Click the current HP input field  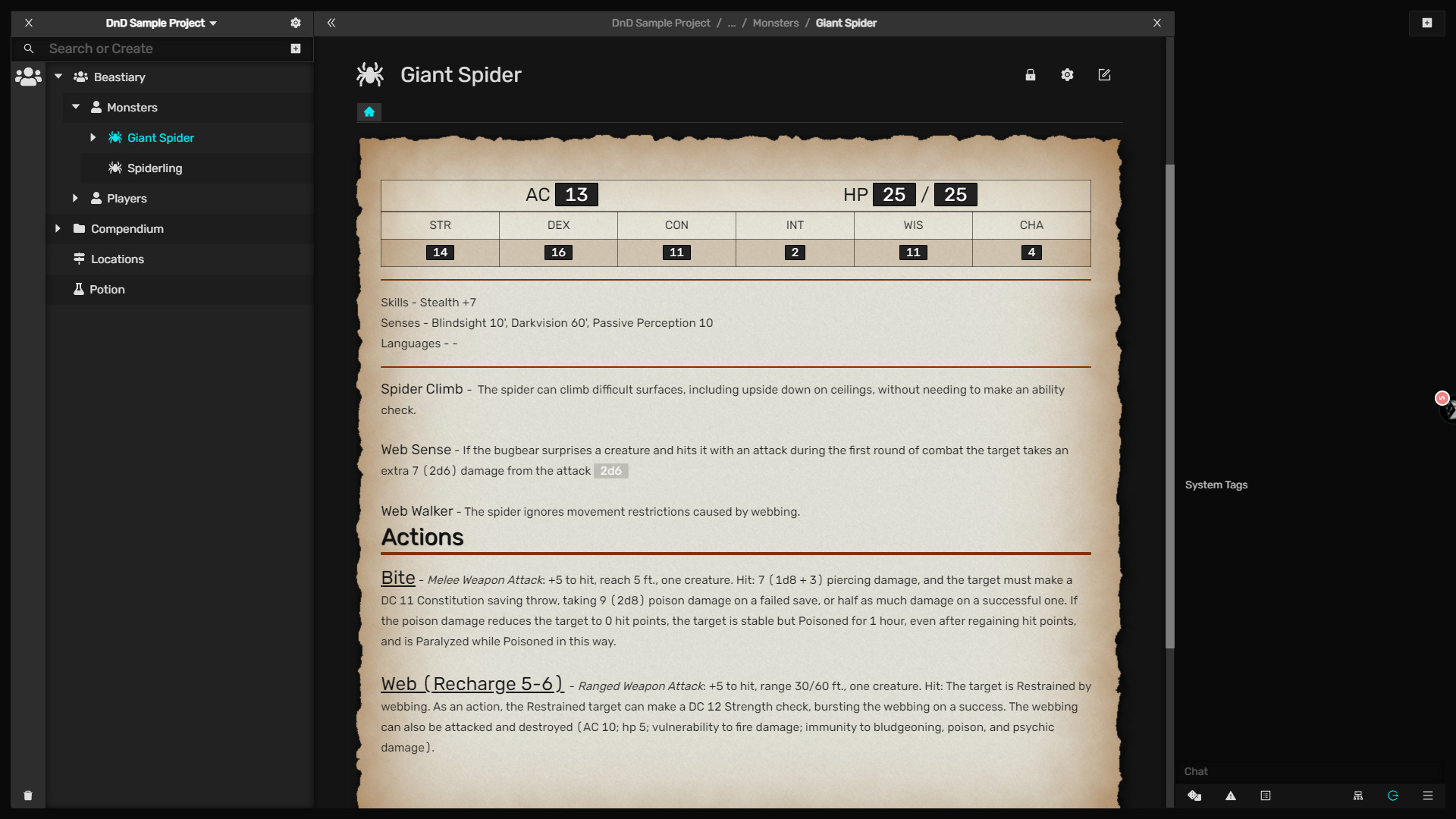pos(894,194)
